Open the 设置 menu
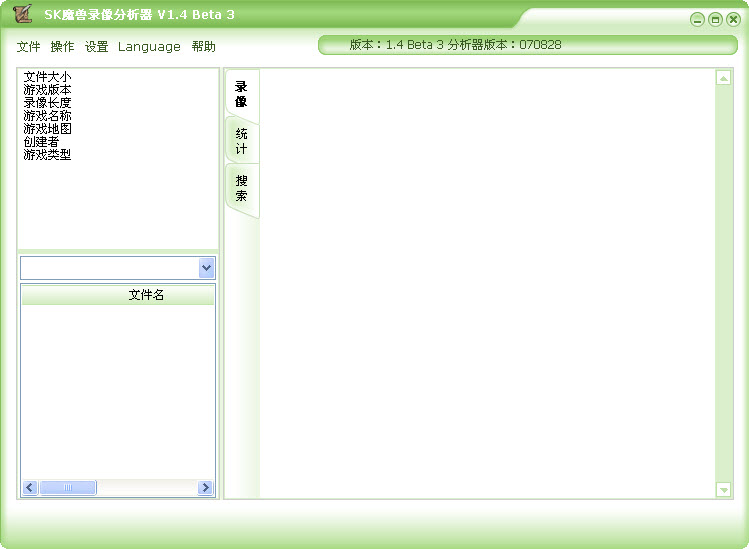The height and width of the screenshot is (549, 749). [96, 47]
